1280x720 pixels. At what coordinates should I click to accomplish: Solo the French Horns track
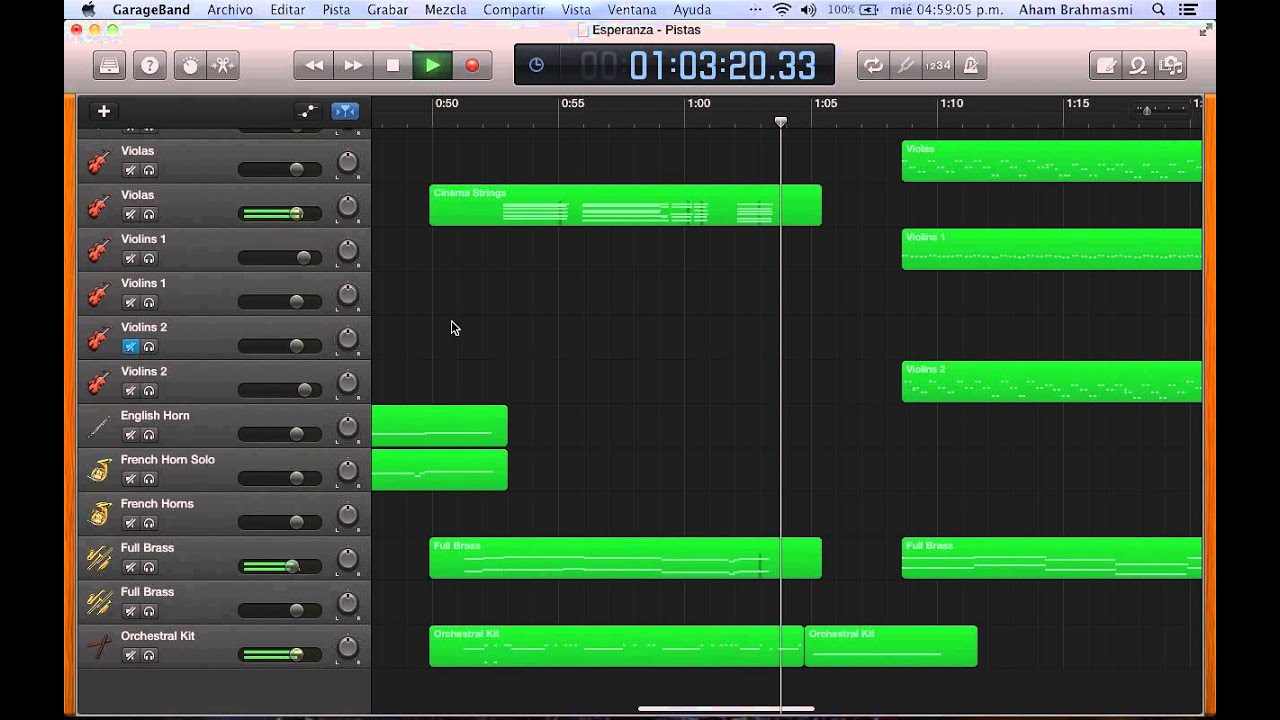(149, 523)
